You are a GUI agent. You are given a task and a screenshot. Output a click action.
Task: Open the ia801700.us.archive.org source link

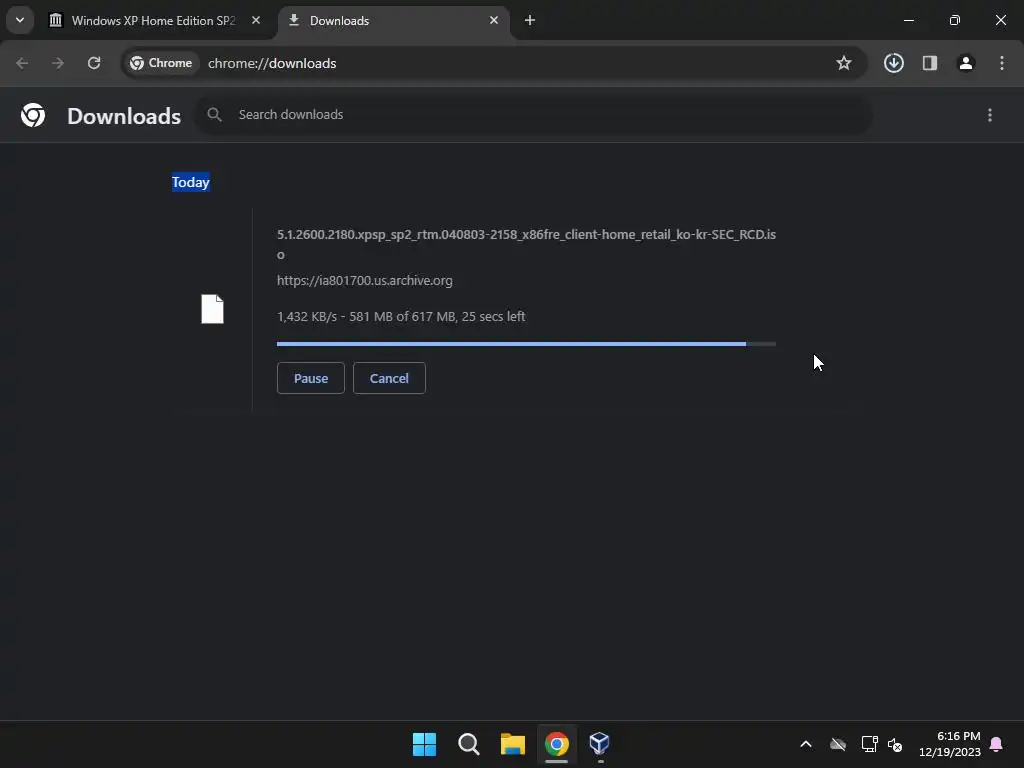[x=364, y=281]
